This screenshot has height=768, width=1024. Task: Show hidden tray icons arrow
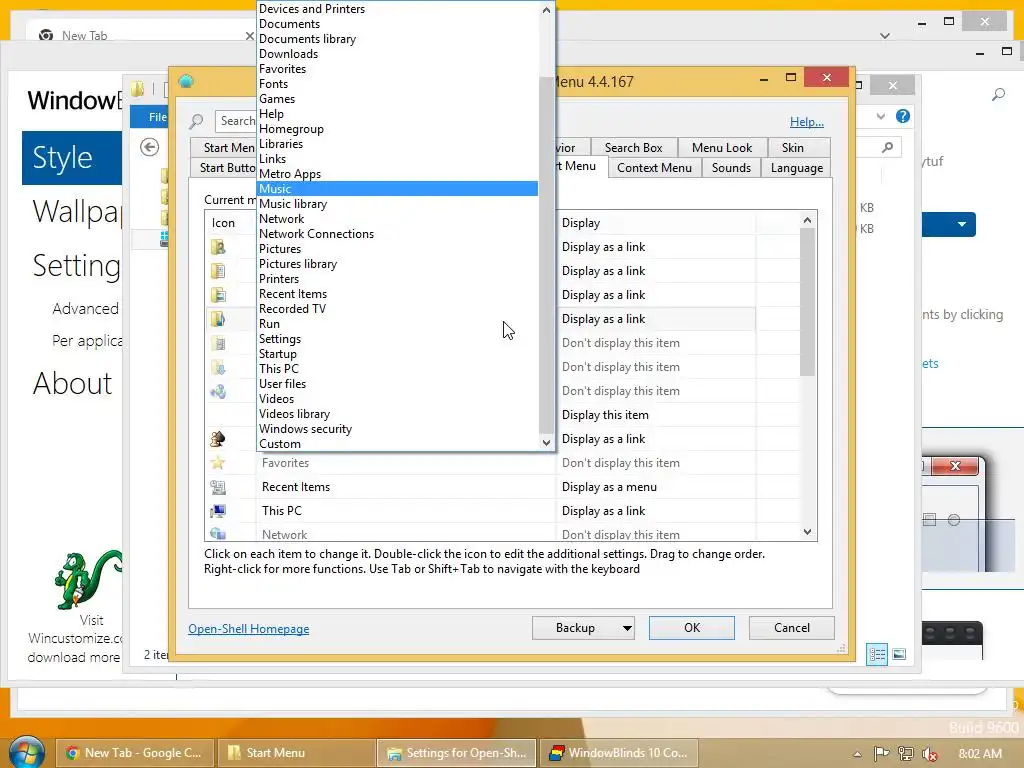857,754
